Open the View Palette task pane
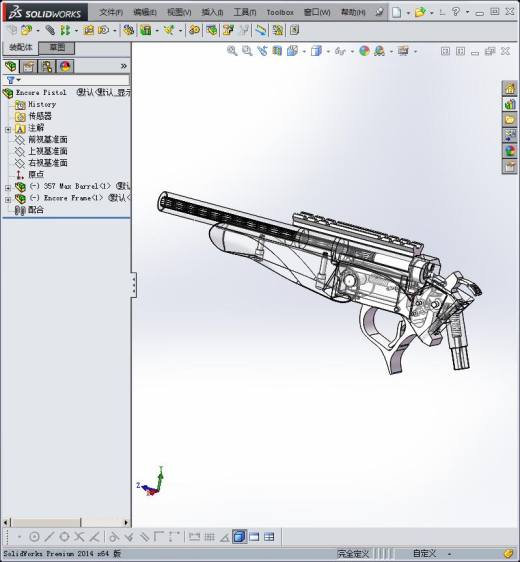The image size is (520, 562). 510,135
